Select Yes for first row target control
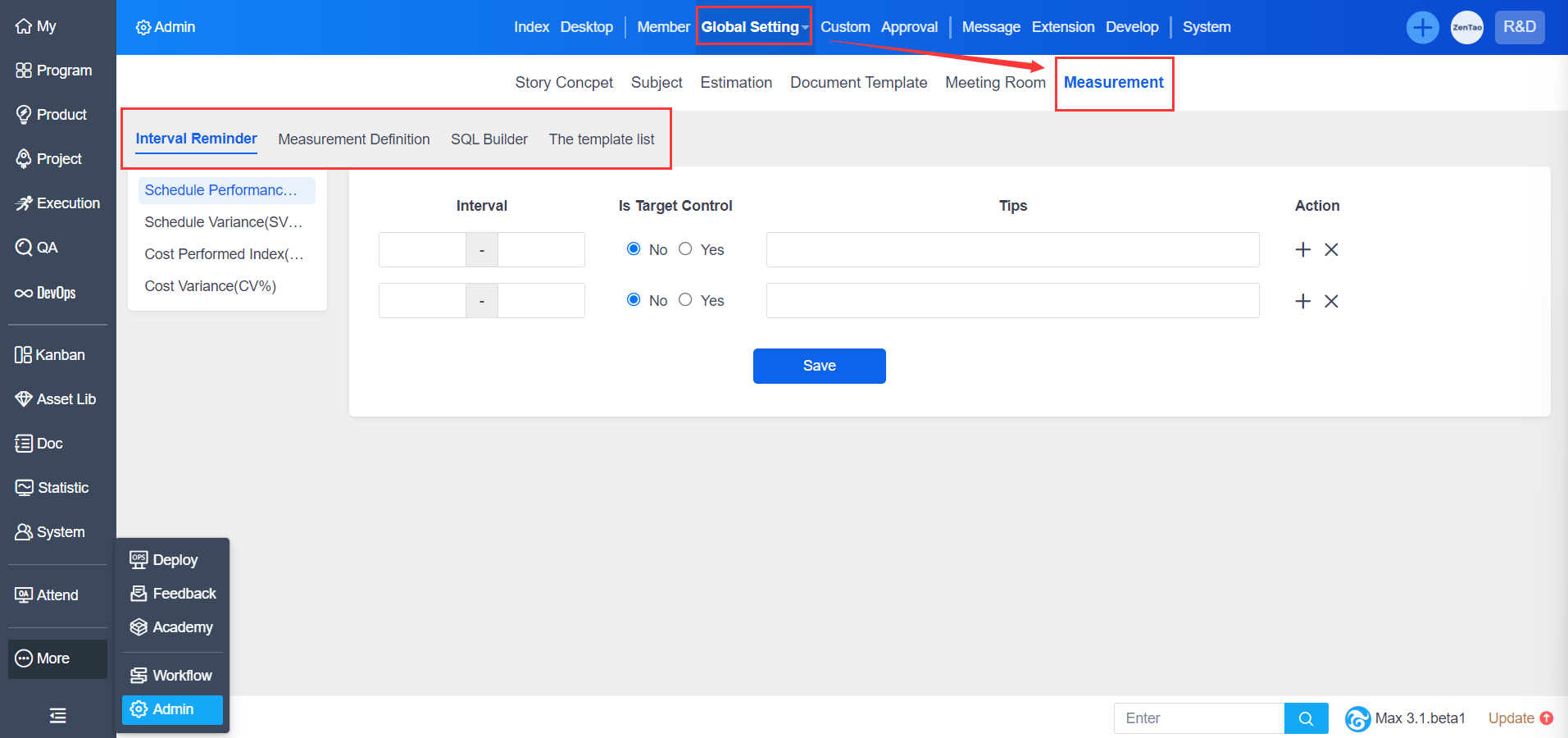1568x738 pixels. click(685, 249)
